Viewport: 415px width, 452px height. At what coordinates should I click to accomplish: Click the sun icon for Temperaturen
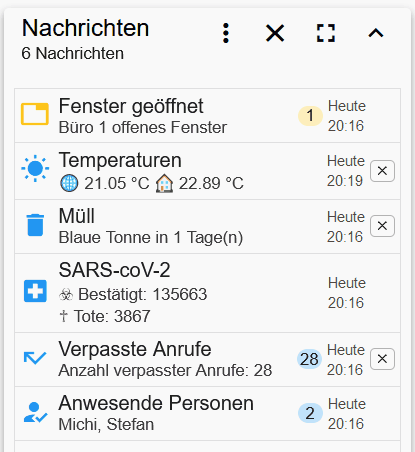click(x=35, y=168)
